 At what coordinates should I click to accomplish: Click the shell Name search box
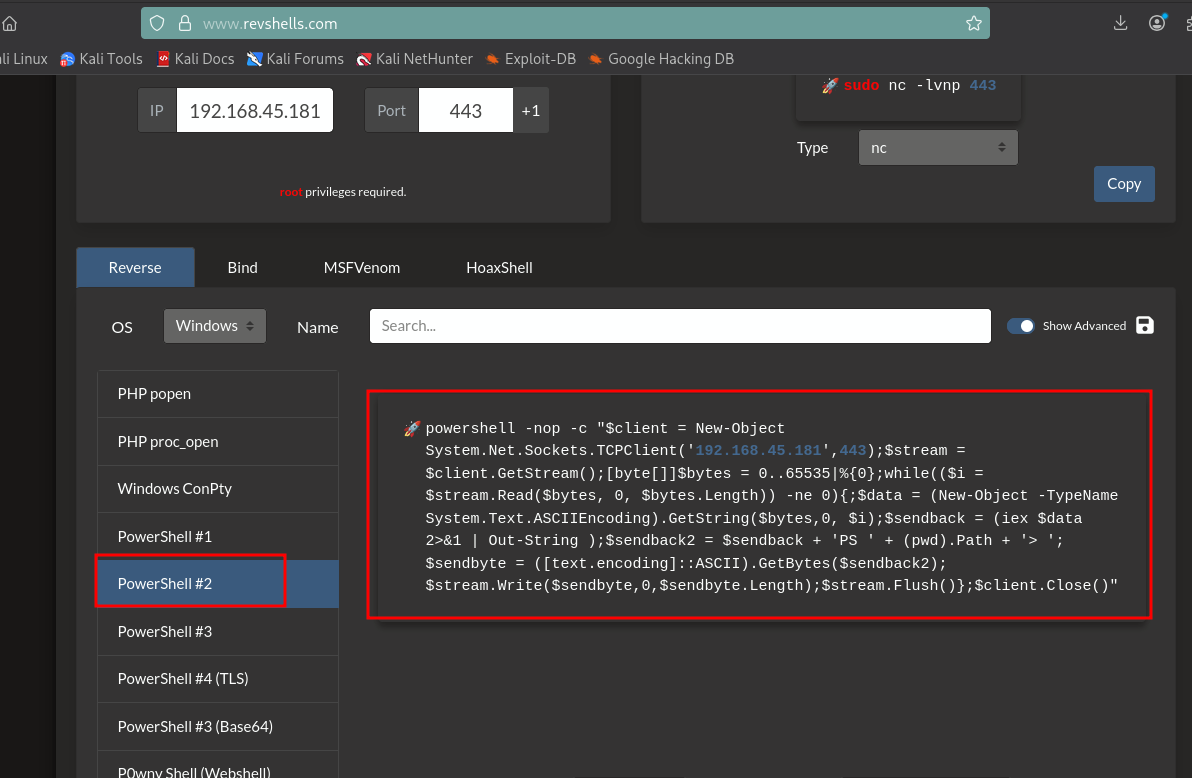680,326
